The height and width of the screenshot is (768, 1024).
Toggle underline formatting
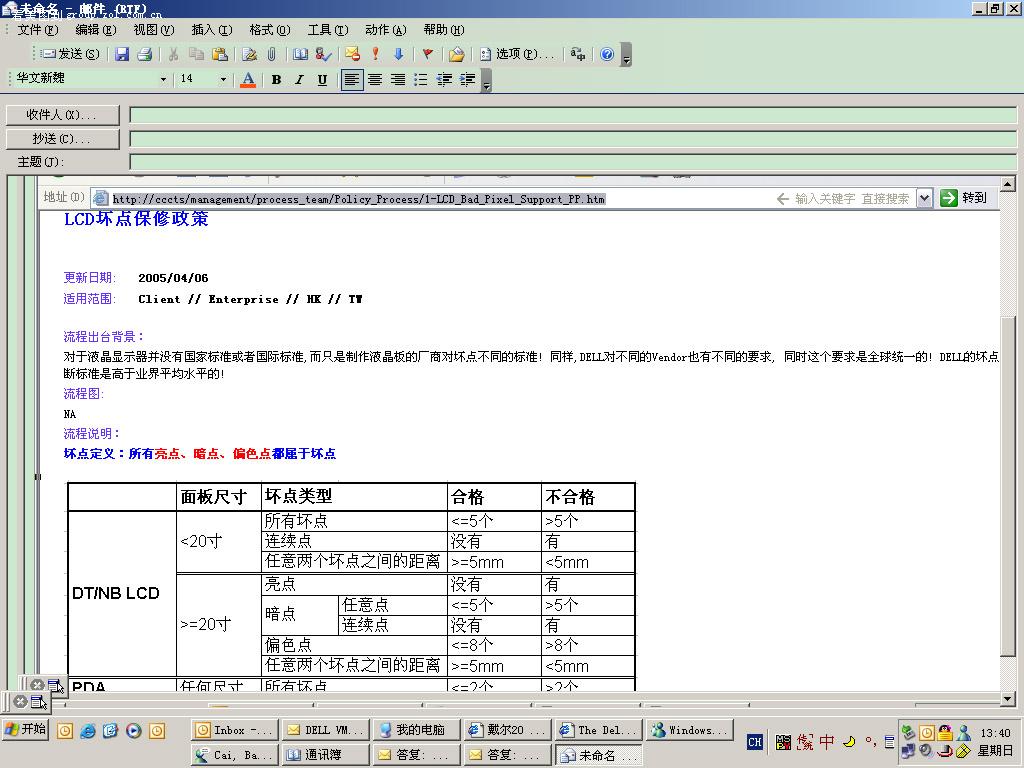coord(322,80)
